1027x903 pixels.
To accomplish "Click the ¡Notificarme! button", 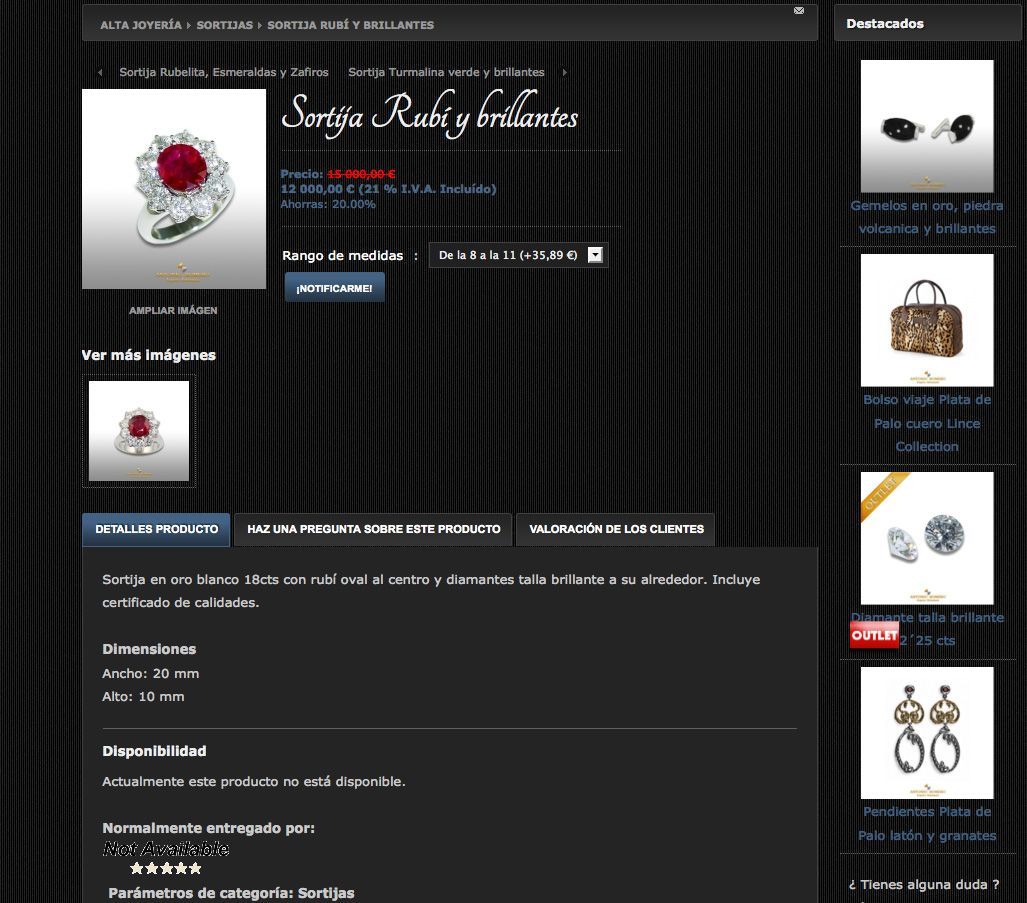I will click(x=334, y=288).
